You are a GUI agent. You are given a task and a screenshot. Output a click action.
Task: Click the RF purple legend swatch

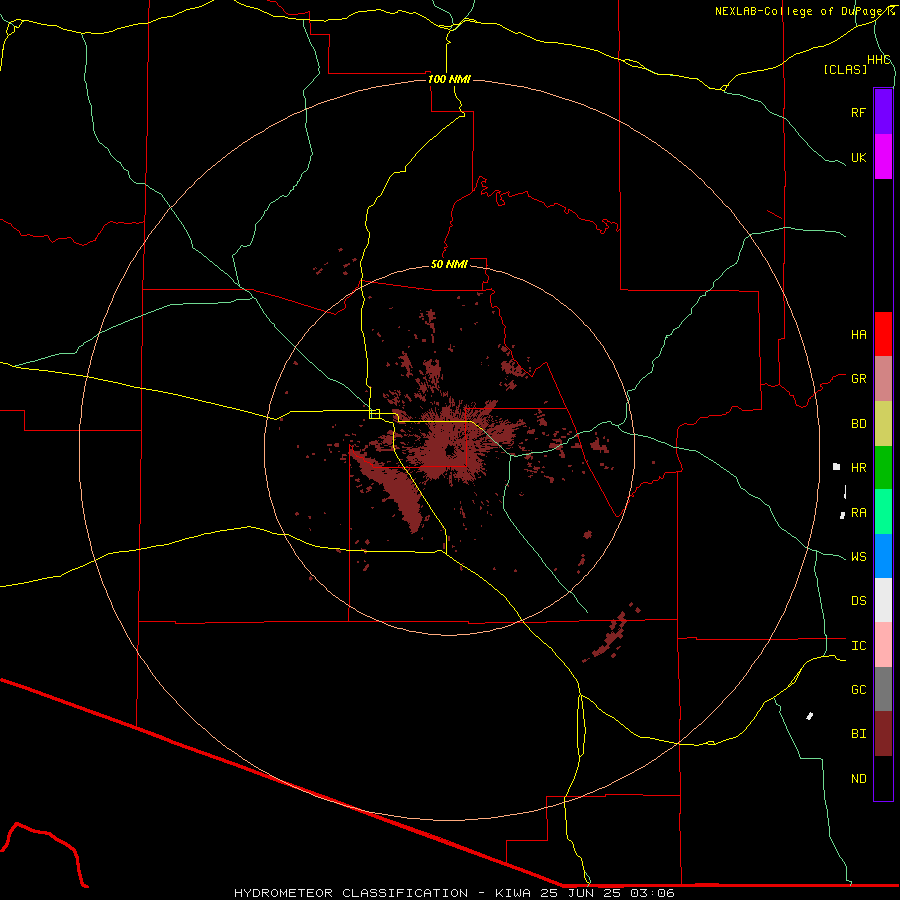[883, 112]
